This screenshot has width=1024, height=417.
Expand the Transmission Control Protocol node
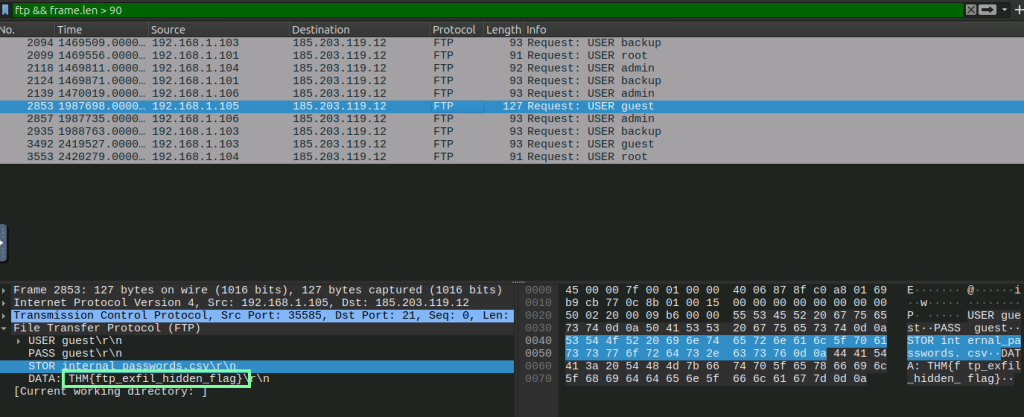tap(5, 315)
